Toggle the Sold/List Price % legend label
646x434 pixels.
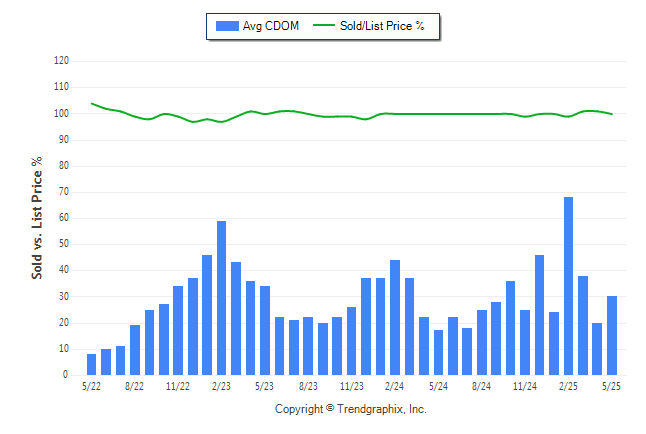coord(382,26)
